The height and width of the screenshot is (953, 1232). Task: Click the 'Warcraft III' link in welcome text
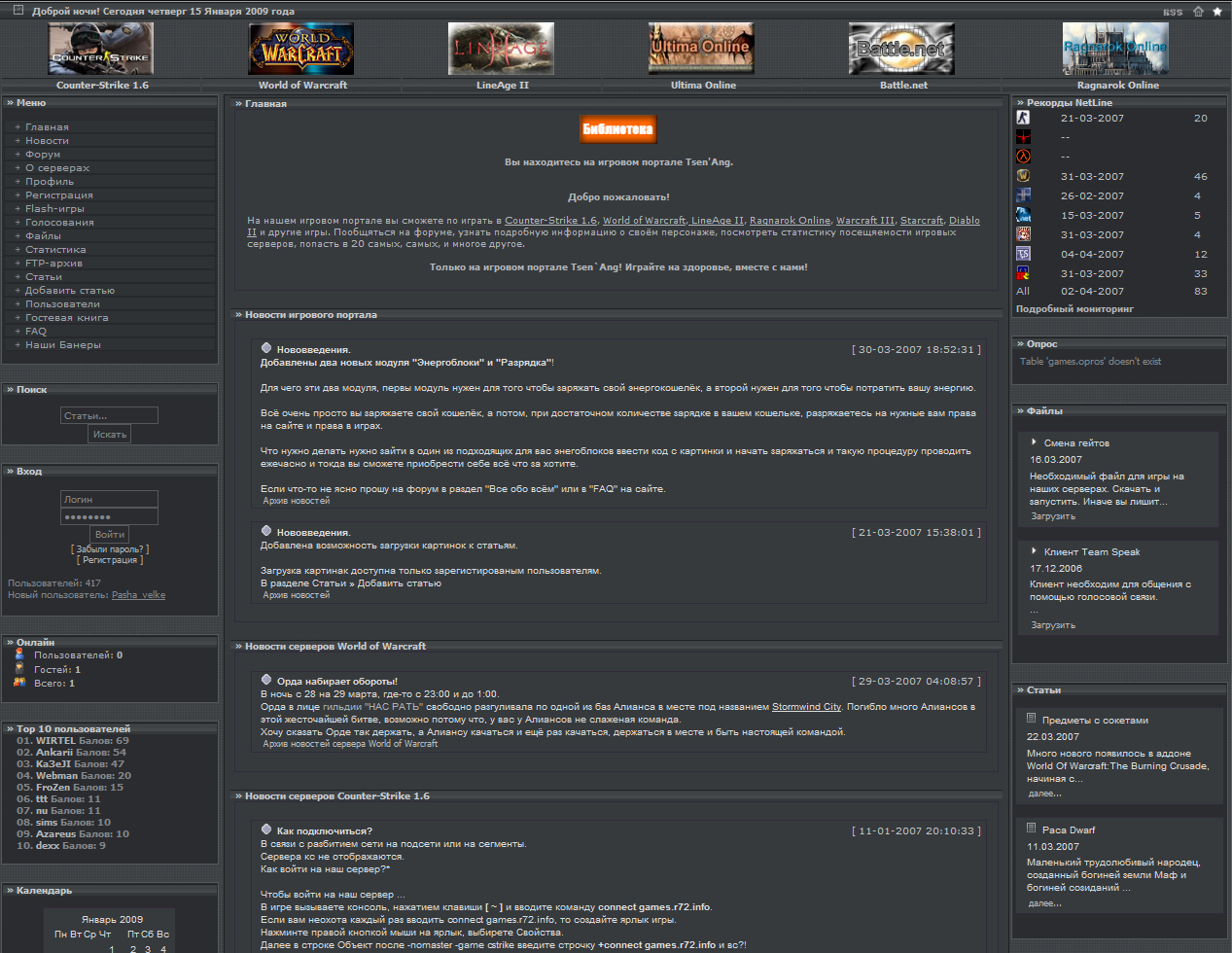[865, 221]
